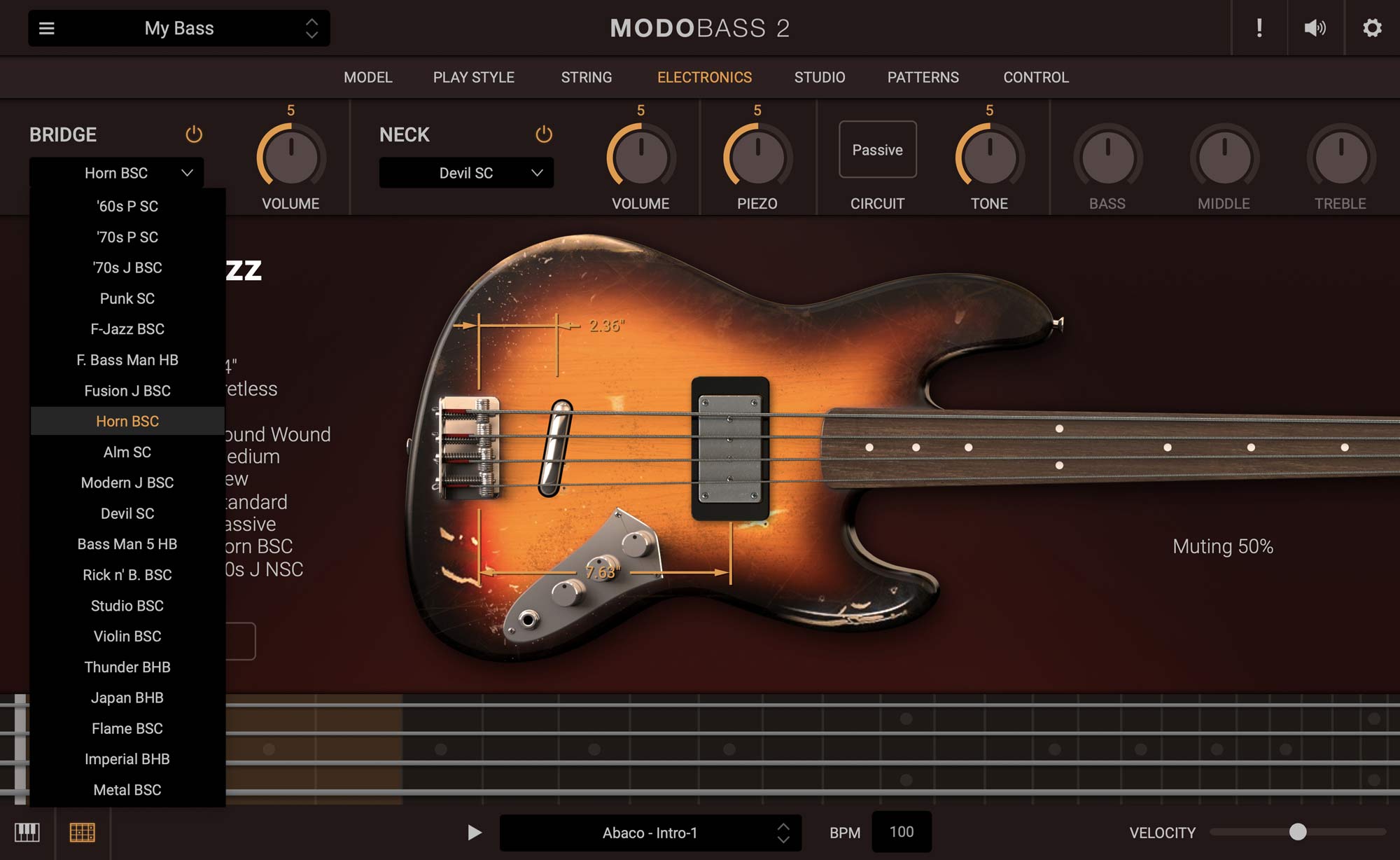The height and width of the screenshot is (860, 1400).
Task: Choose '60s P SC pickup
Action: [127, 206]
